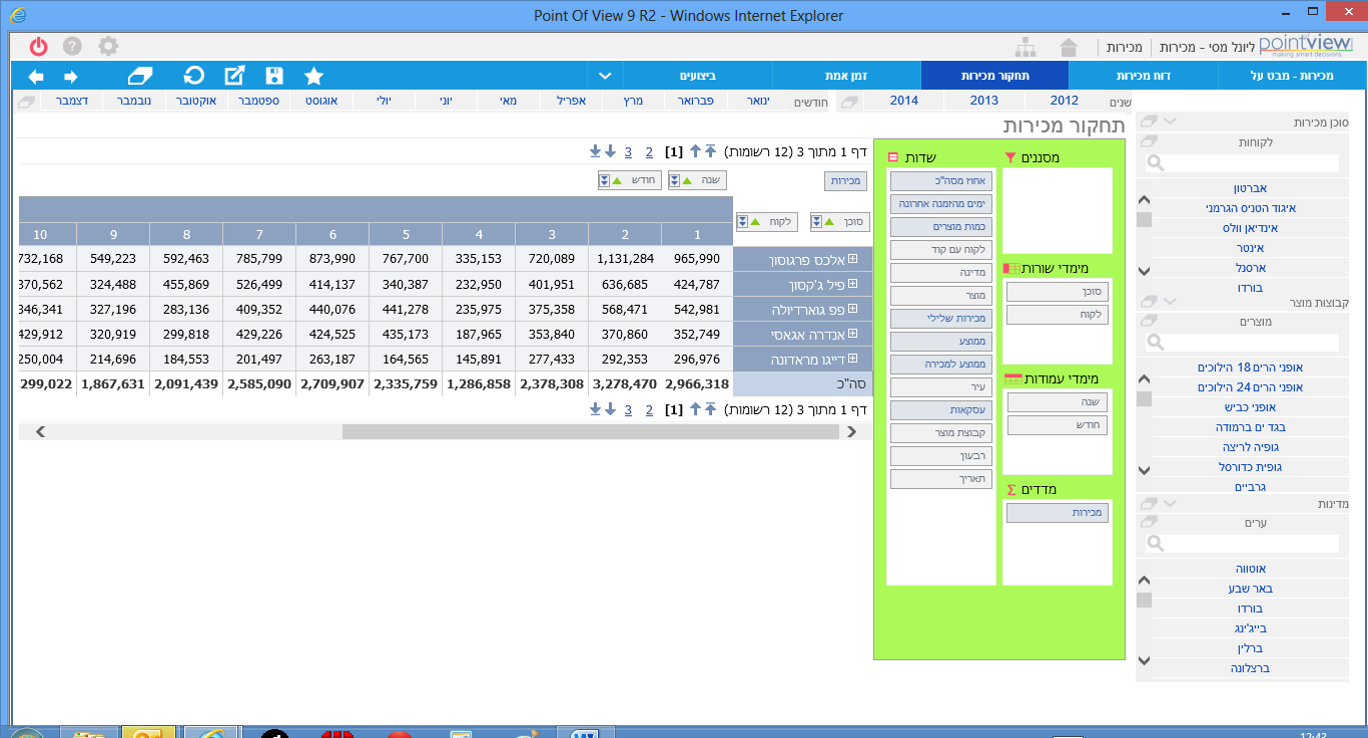Screen dimensions: 1368x738
Task: Expand the פפ גוארדיולה row
Action: pos(853,309)
